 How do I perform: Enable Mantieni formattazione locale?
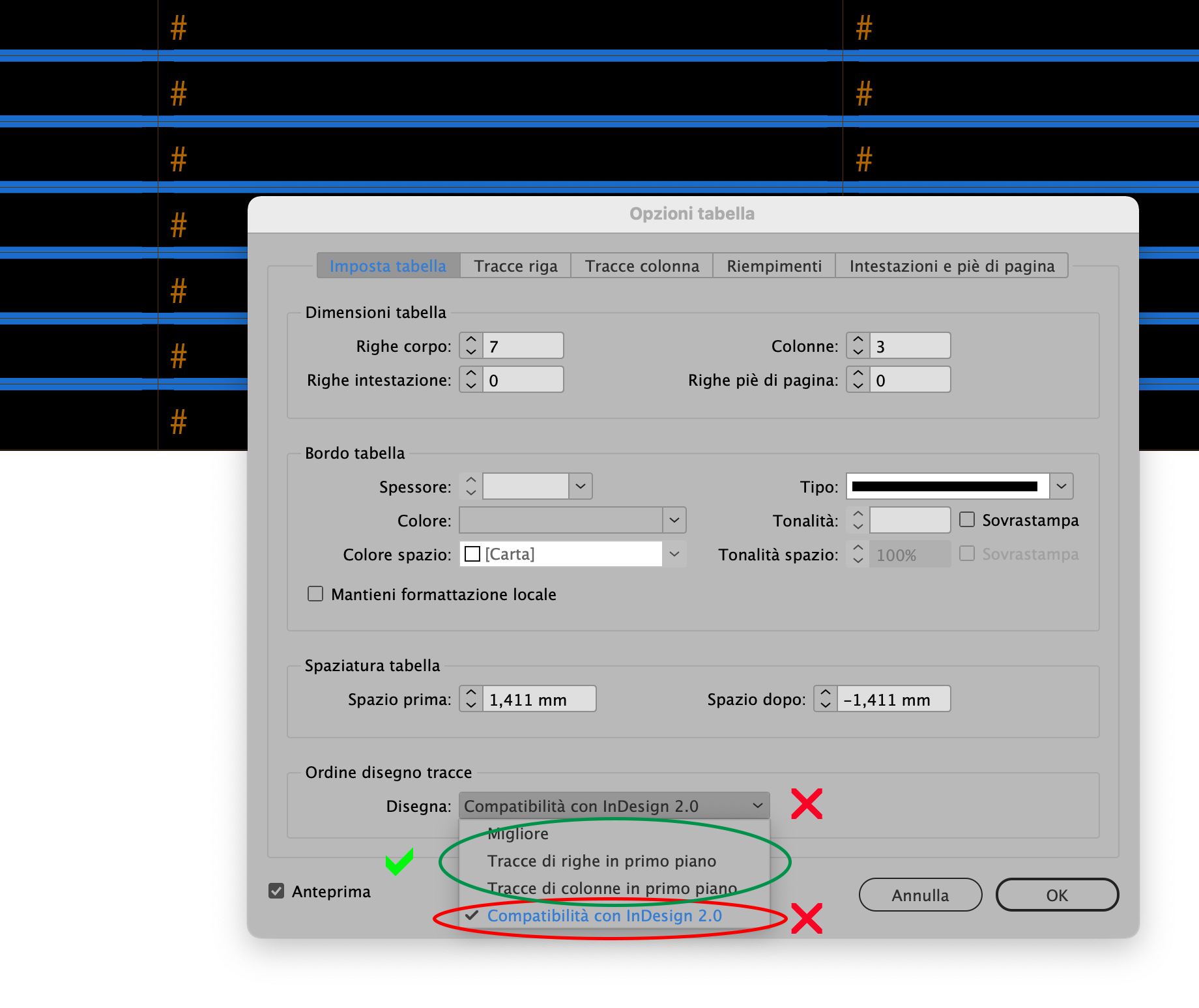(315, 594)
